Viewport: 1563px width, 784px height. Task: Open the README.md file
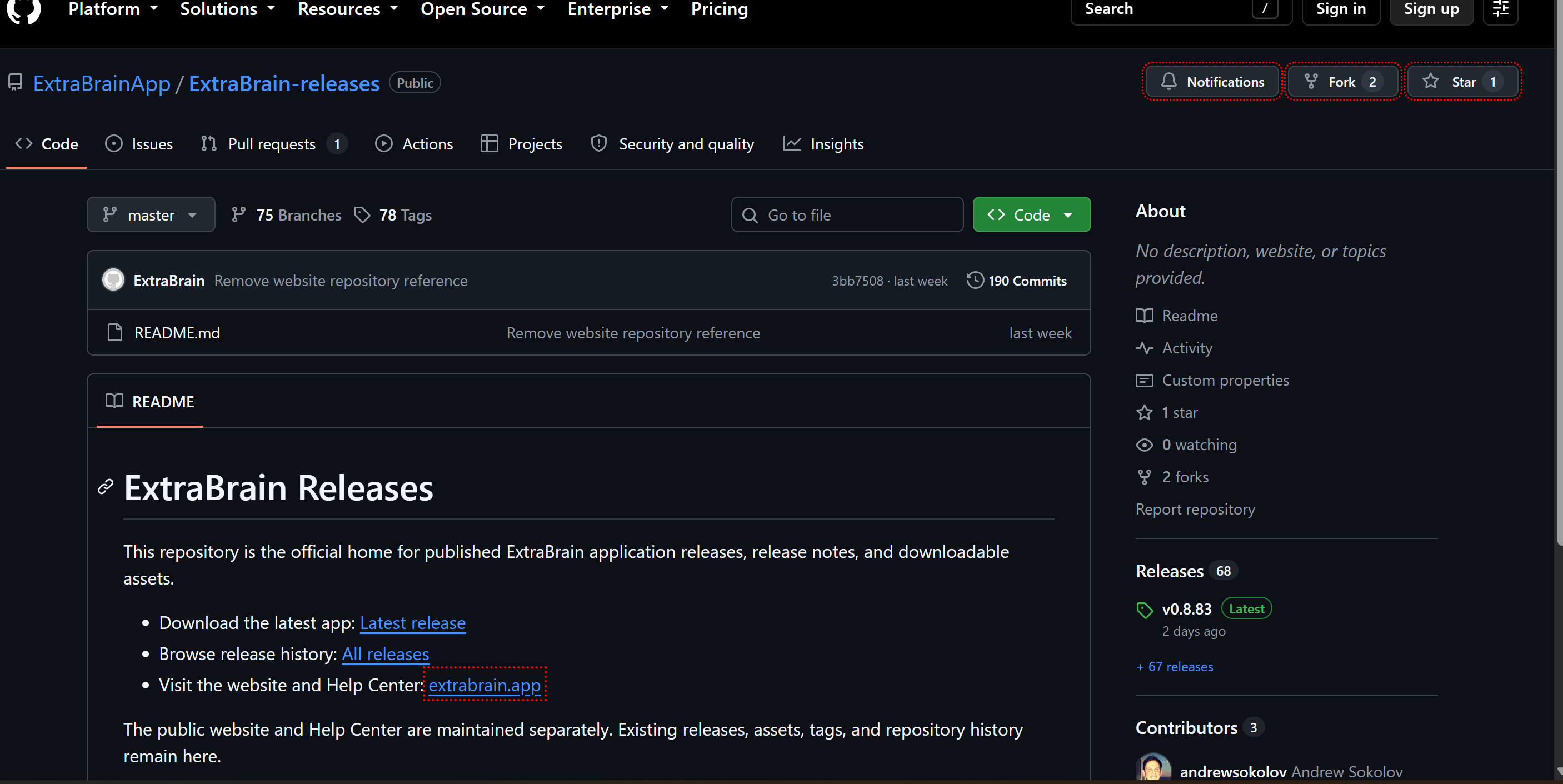(177, 332)
